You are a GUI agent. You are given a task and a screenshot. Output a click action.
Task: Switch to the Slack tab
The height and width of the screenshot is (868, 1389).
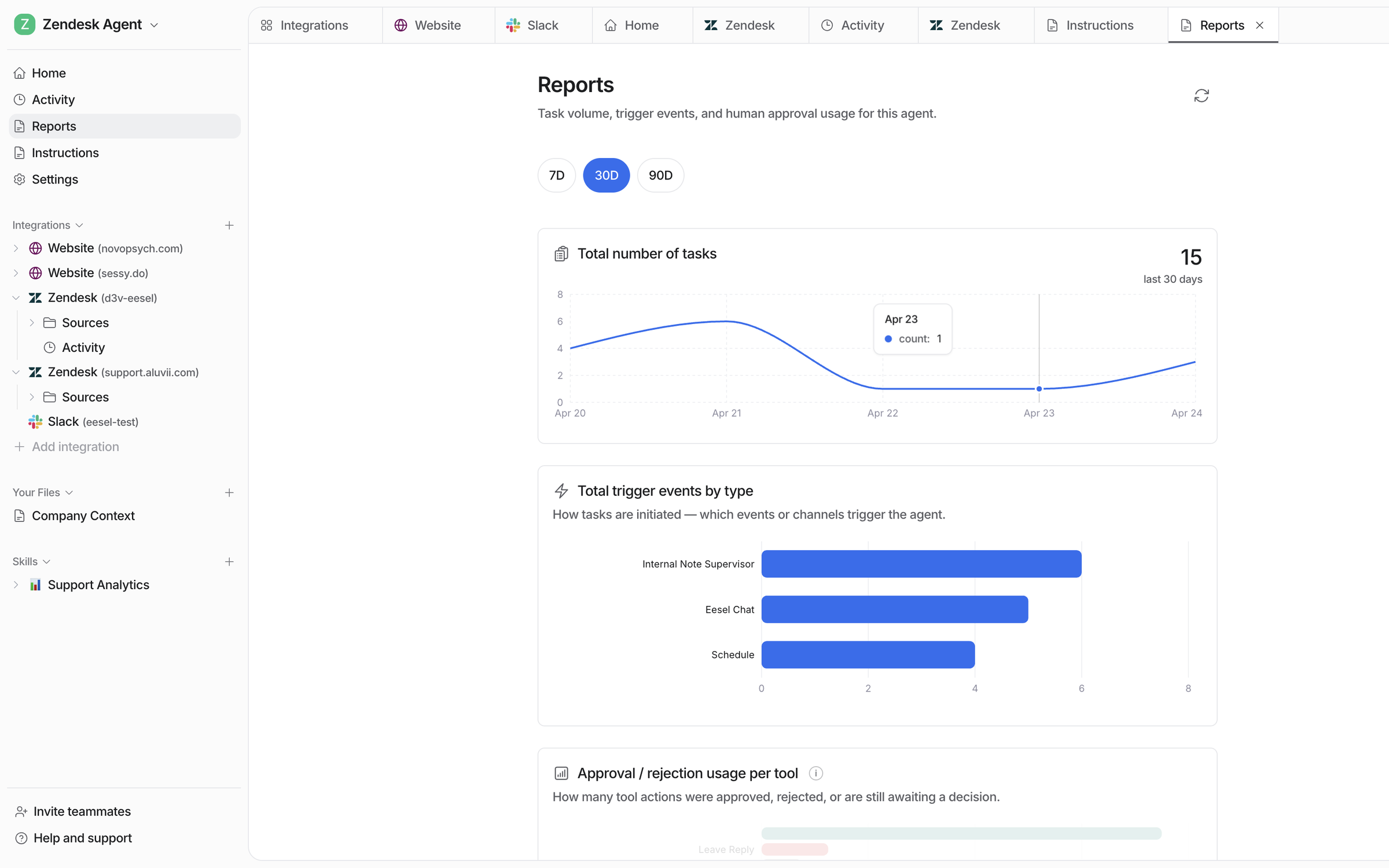(543, 25)
